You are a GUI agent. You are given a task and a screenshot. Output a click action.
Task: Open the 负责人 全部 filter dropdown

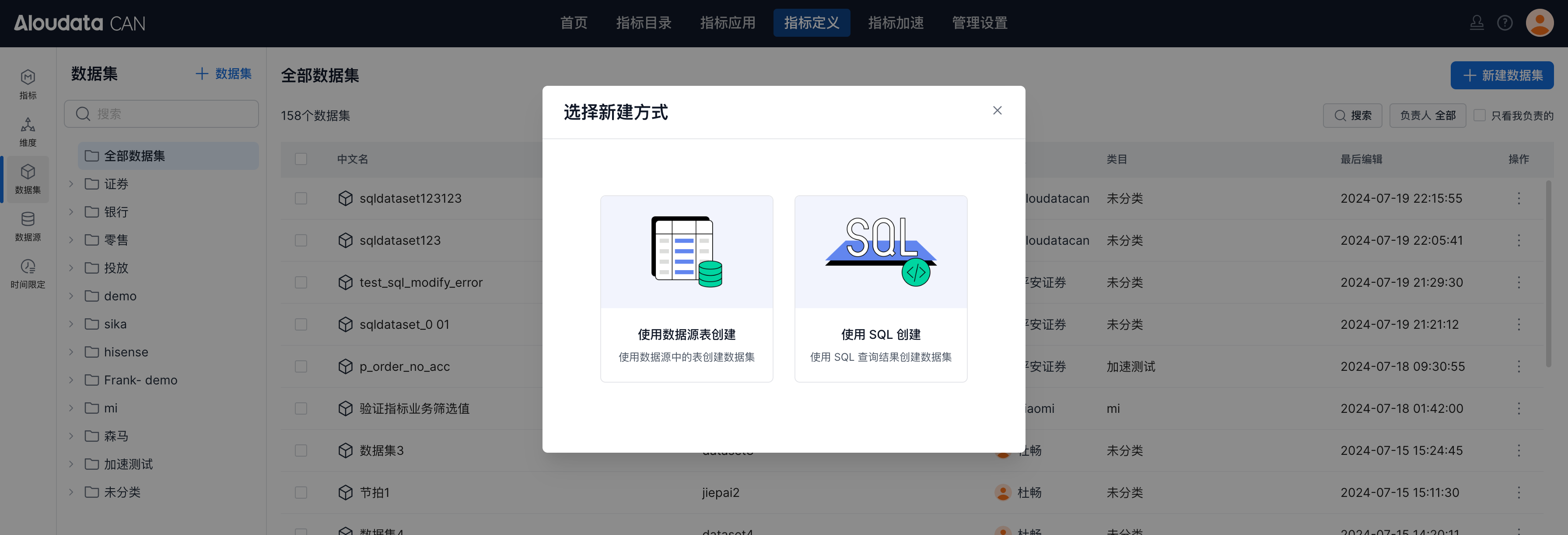(x=1428, y=115)
